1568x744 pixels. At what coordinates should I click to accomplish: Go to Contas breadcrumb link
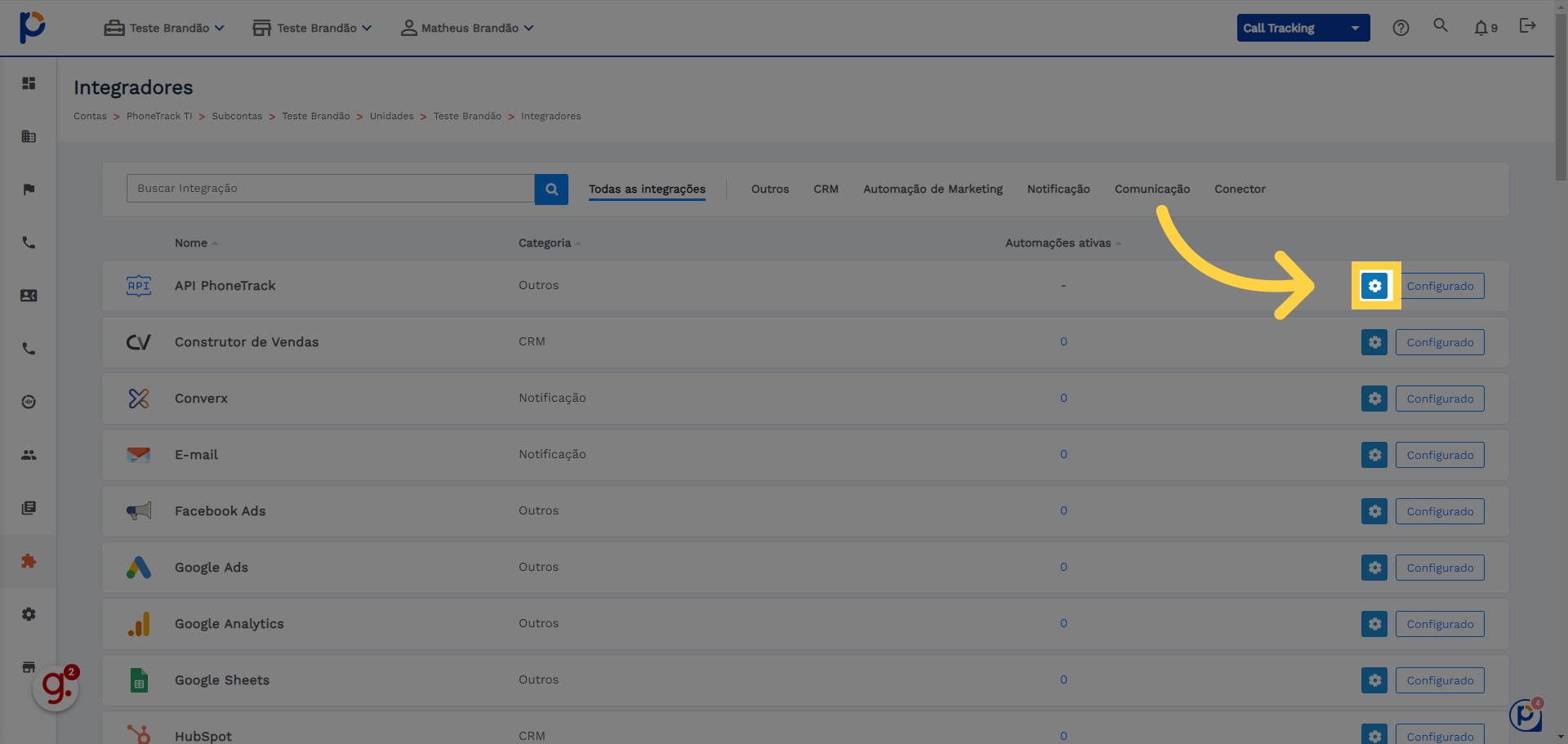(90, 116)
